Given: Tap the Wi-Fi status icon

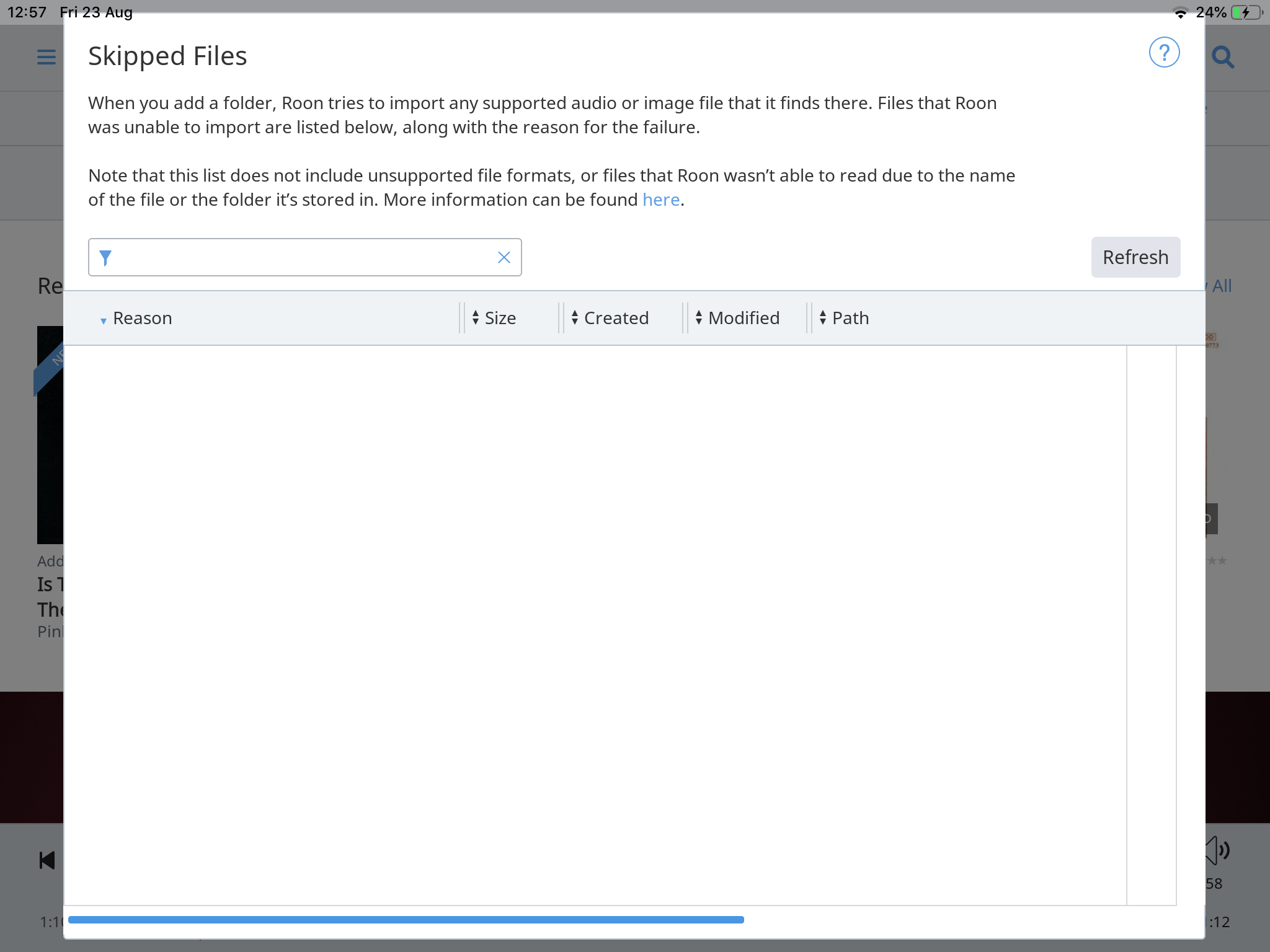Looking at the screenshot, I should pyautogui.click(x=1180, y=13).
